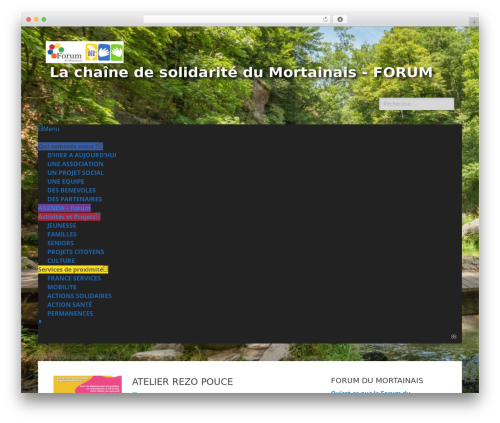500x423 pixels.
Task: Toggle the Menu hamburger control
Action: tap(49, 129)
